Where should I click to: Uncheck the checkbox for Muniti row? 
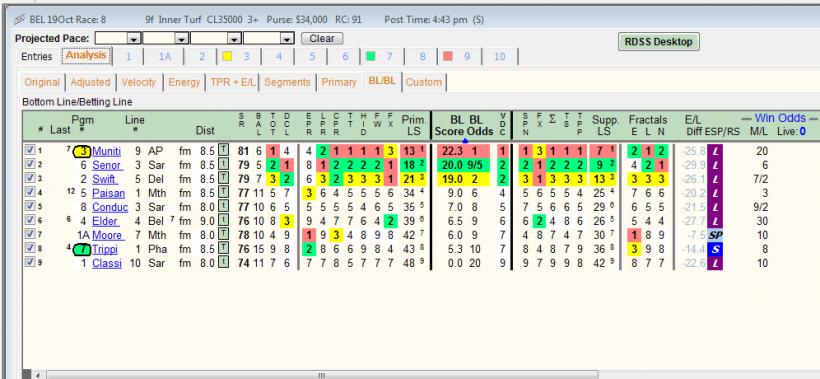click(30, 150)
